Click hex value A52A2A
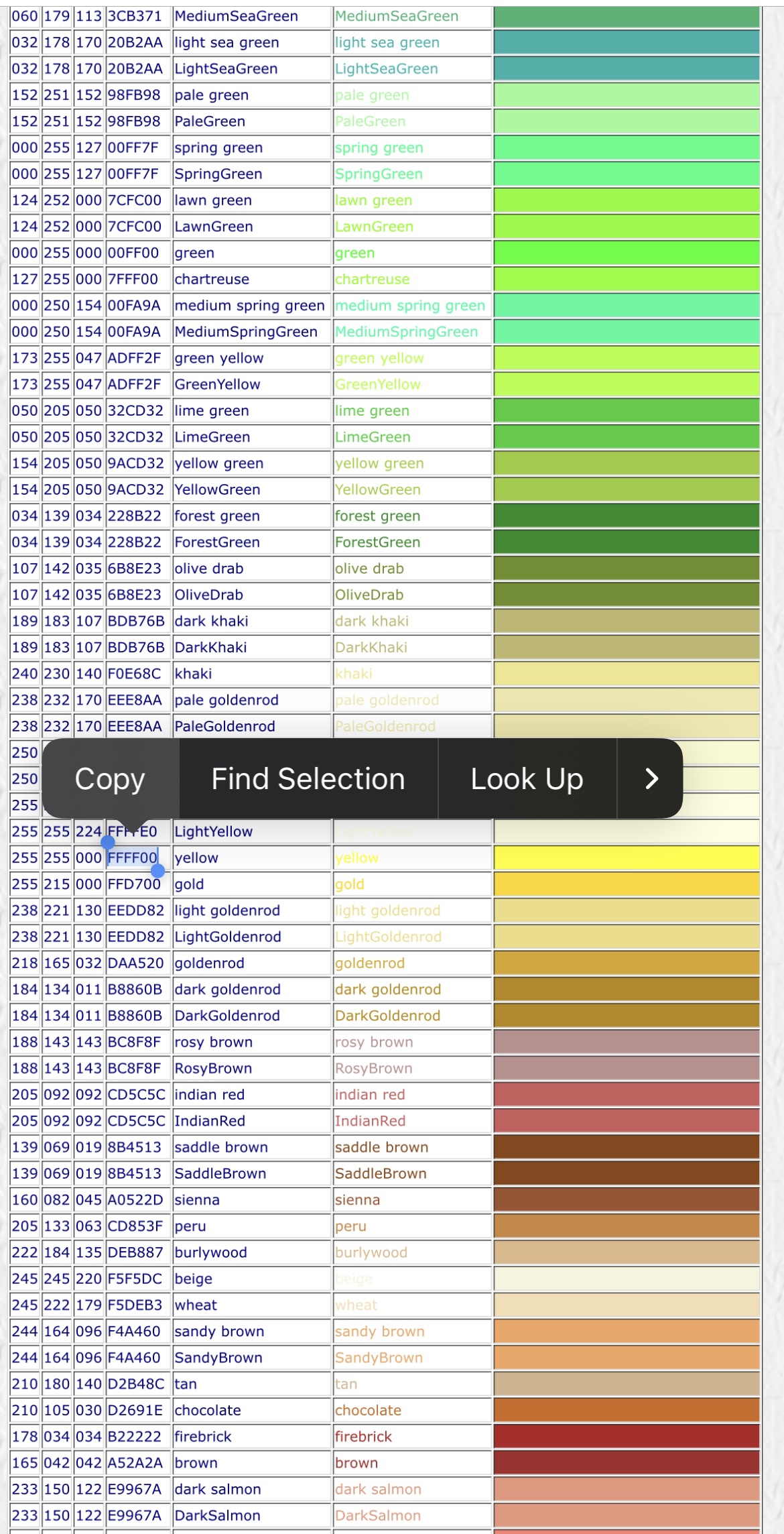This screenshot has width=784, height=1534. (x=134, y=1462)
